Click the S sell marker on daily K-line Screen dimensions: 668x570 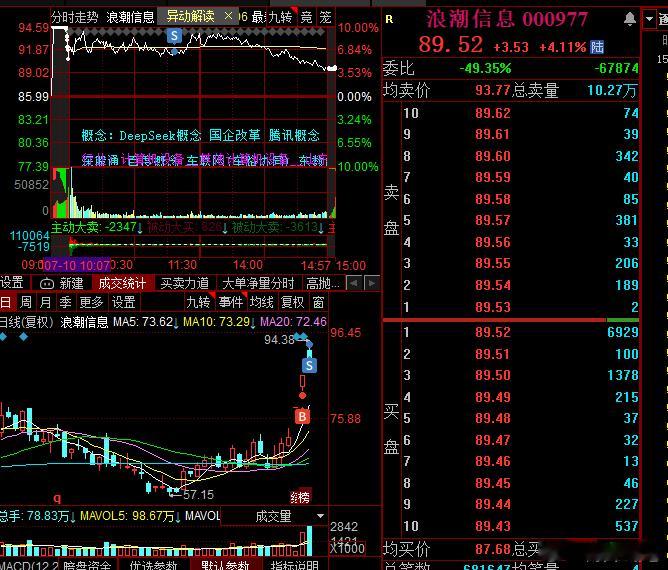[309, 365]
